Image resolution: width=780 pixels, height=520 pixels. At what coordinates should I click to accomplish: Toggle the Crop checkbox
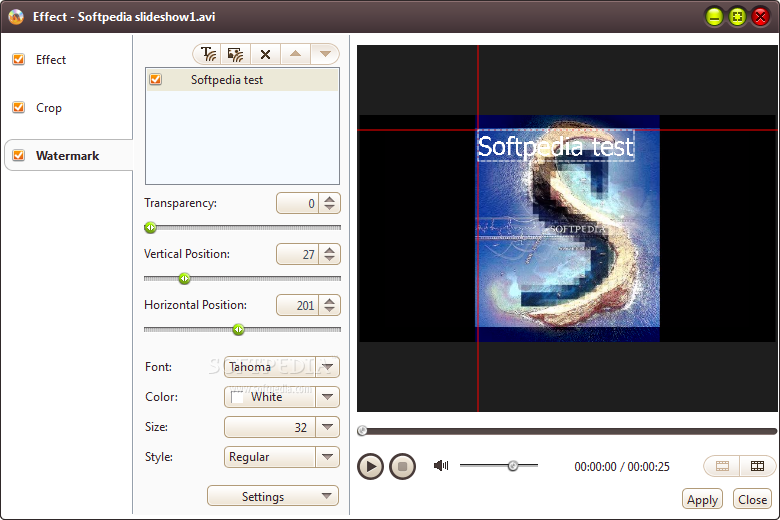[18, 107]
